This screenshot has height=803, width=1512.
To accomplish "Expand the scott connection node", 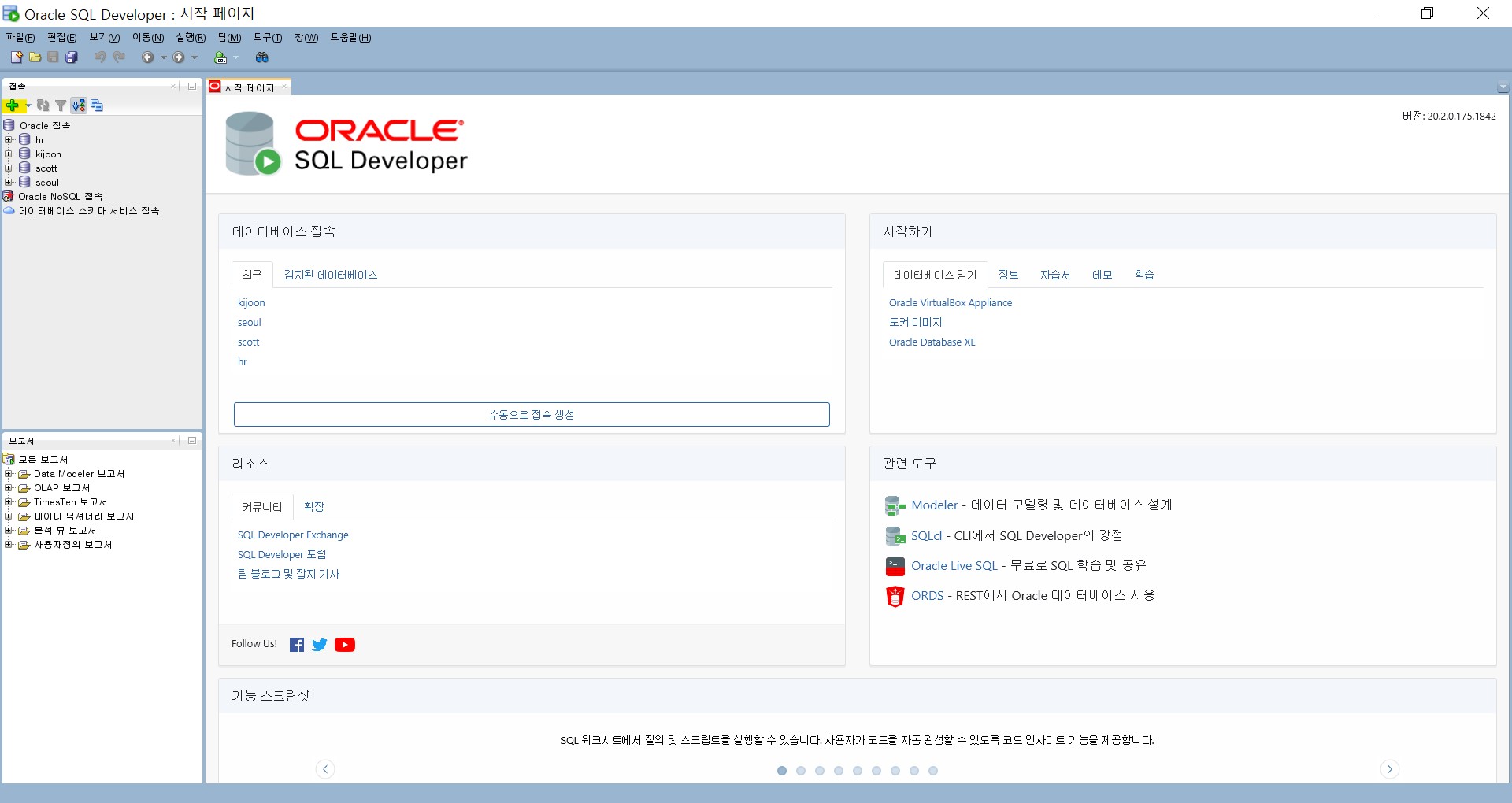I will [9, 168].
